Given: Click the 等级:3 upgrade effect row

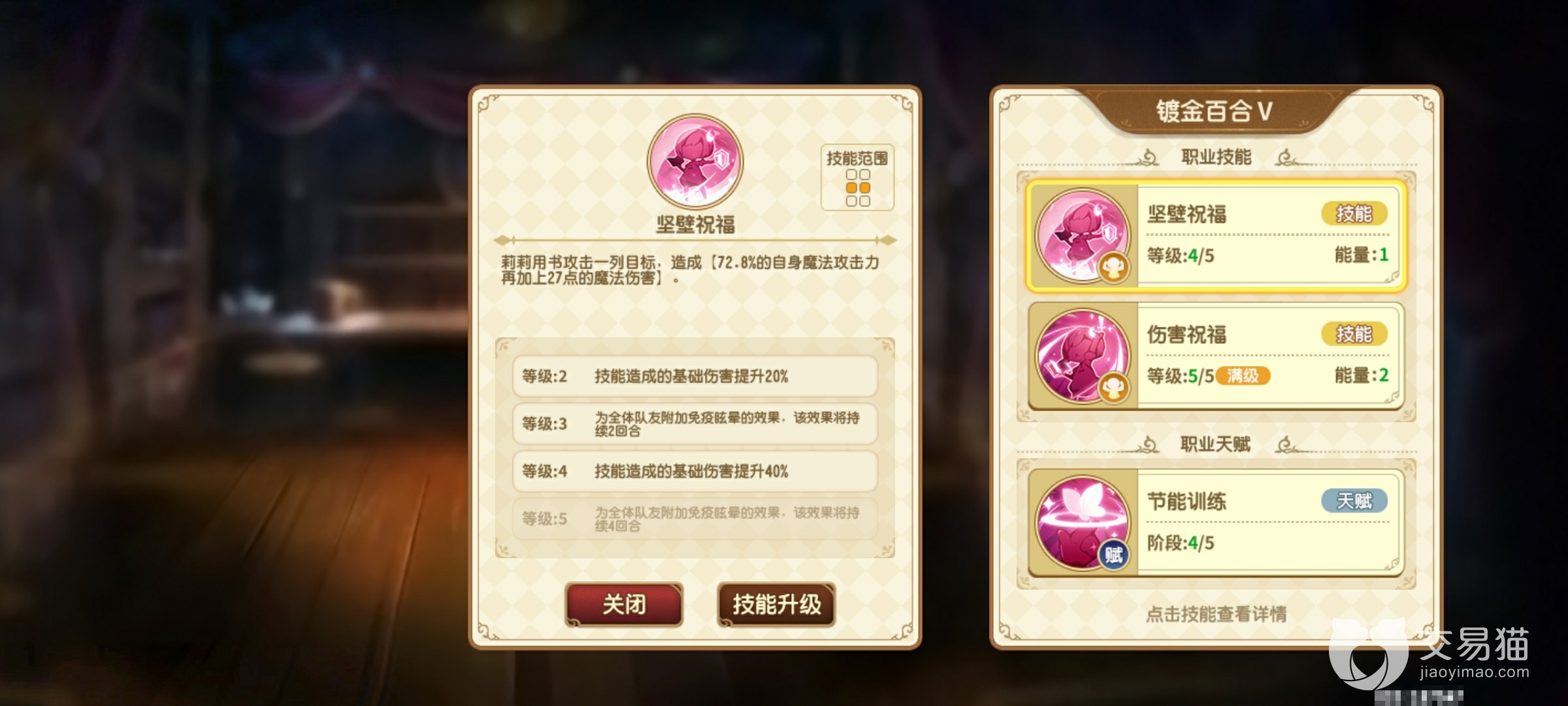Looking at the screenshot, I should 694,424.
